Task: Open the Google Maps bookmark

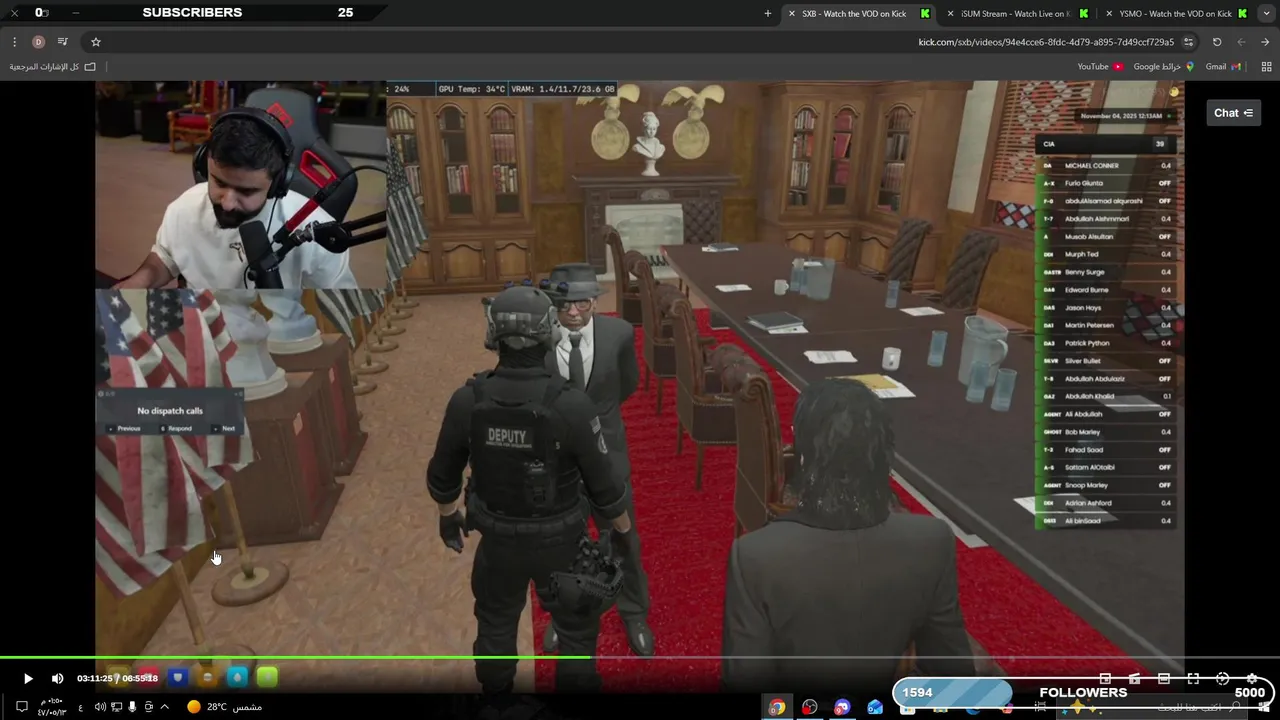Action: pos(1163,67)
